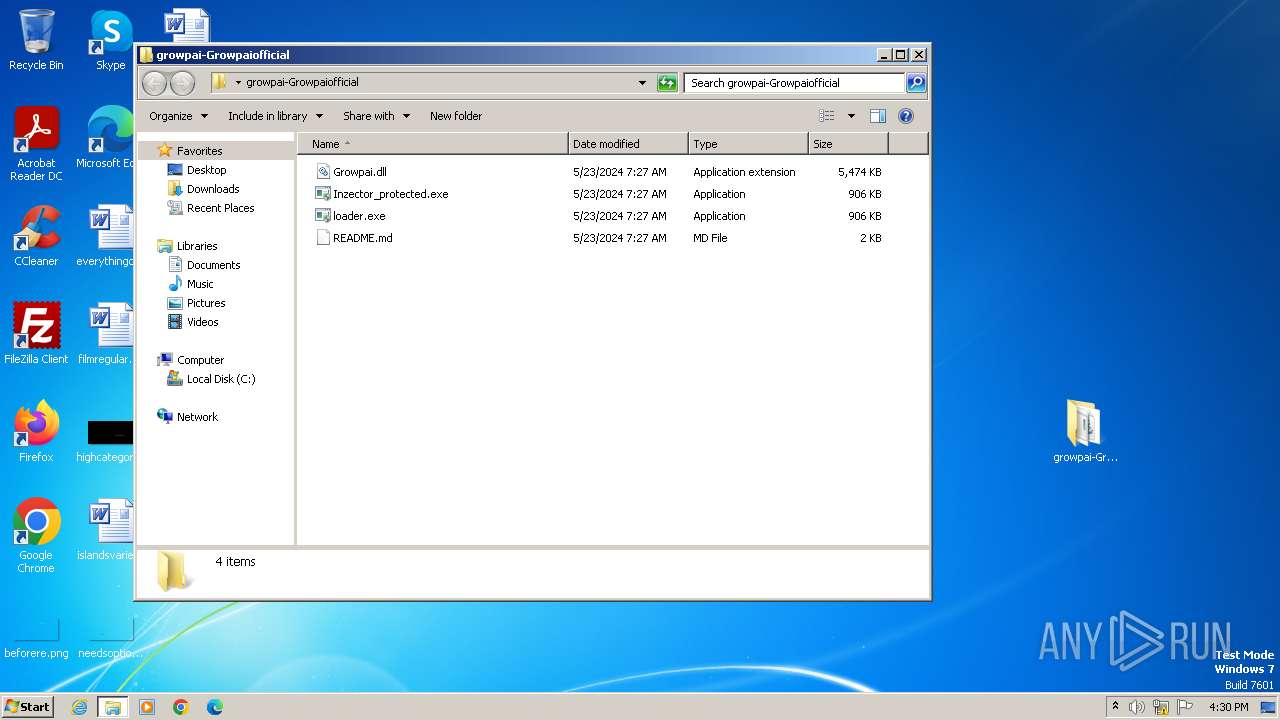
Task: Select Videos library
Action: point(202,322)
